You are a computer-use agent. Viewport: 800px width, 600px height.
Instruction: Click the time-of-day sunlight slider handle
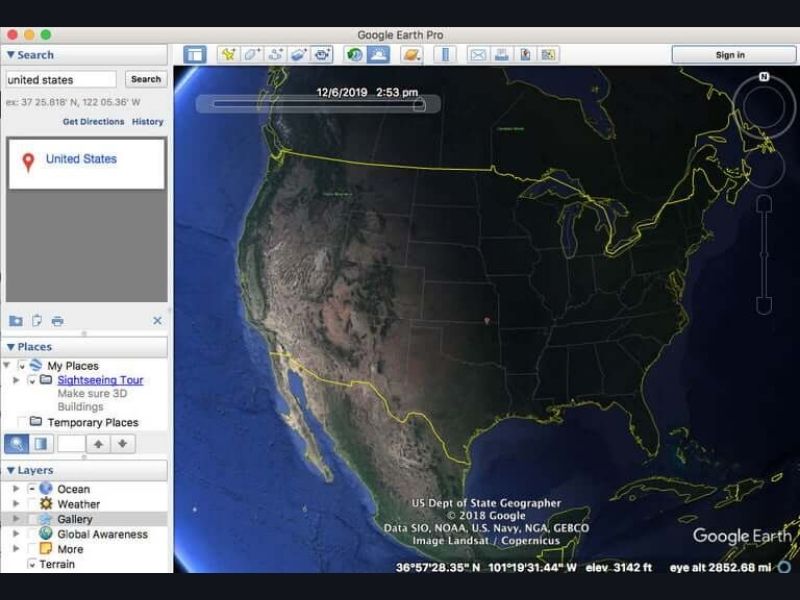click(x=419, y=105)
